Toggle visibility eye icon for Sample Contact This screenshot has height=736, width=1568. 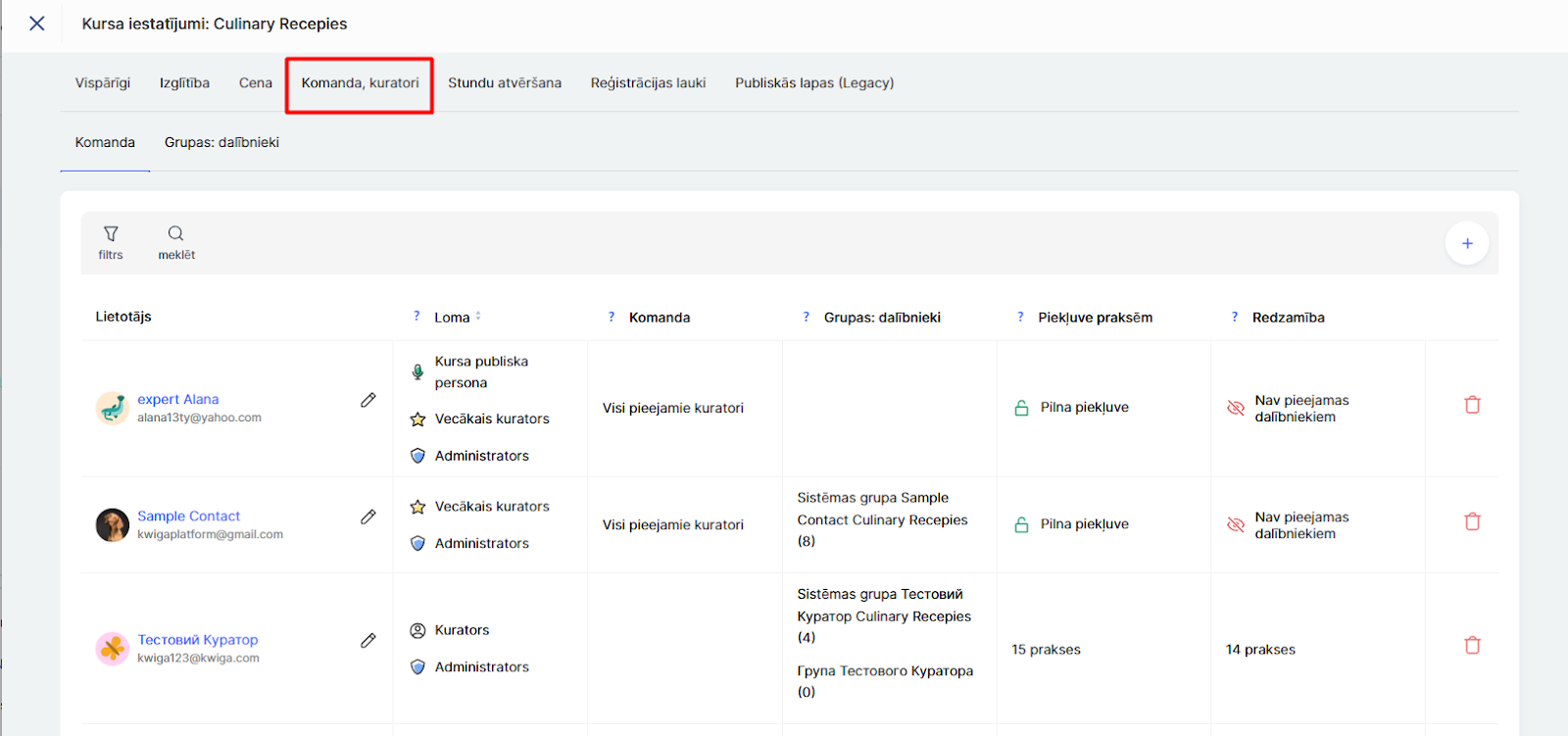click(1236, 524)
